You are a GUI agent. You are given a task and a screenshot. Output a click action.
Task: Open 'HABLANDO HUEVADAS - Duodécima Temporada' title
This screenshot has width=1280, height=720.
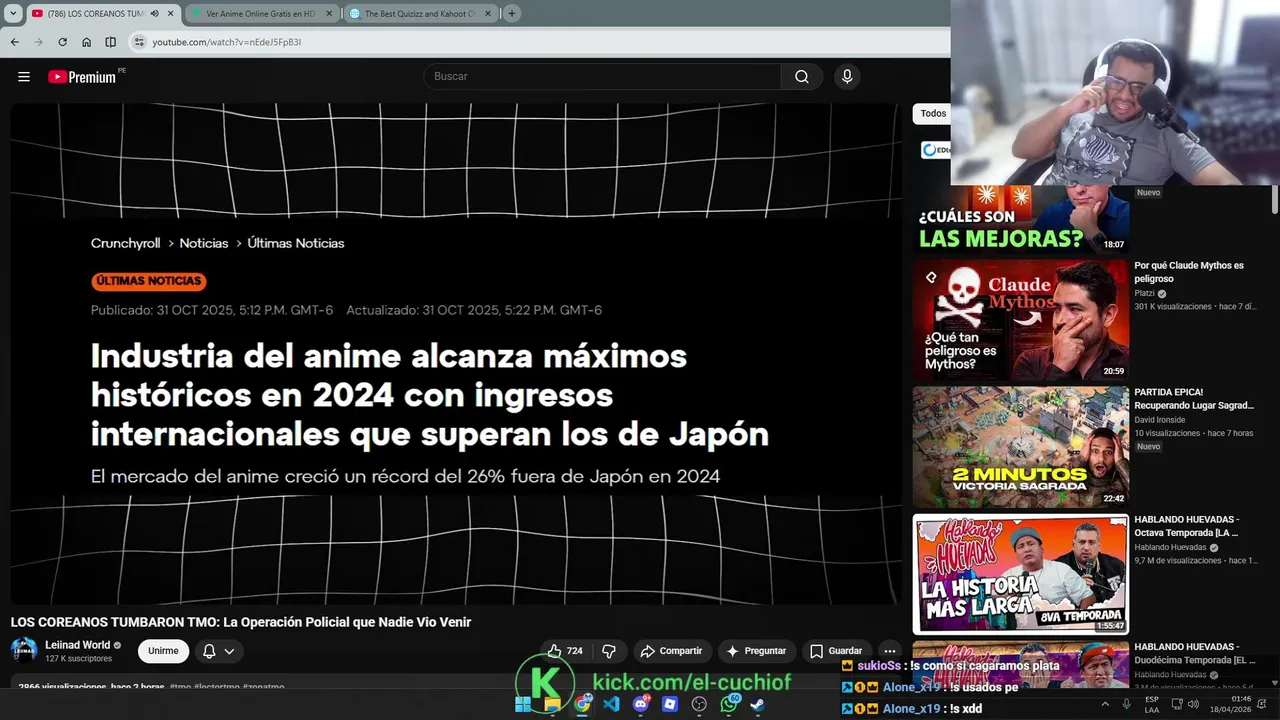pos(1195,653)
